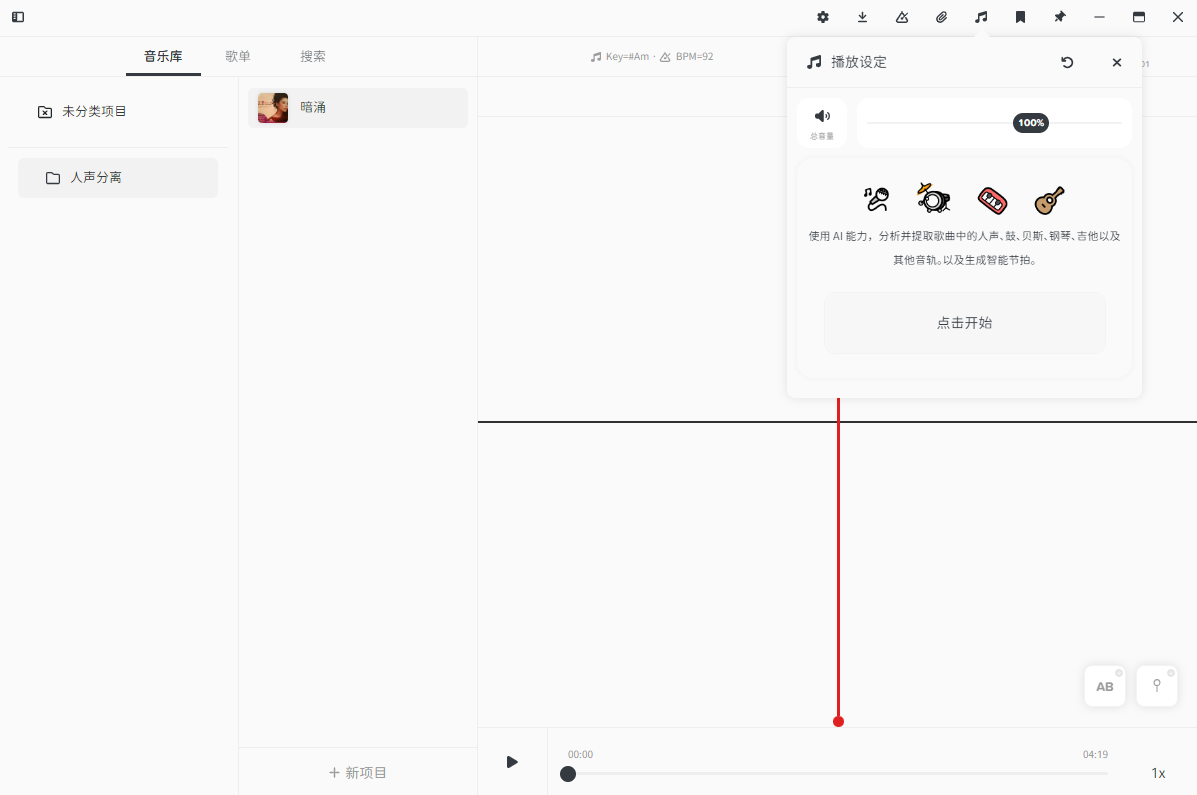
Task: Open the playback settings music note icon
Action: coord(980,17)
